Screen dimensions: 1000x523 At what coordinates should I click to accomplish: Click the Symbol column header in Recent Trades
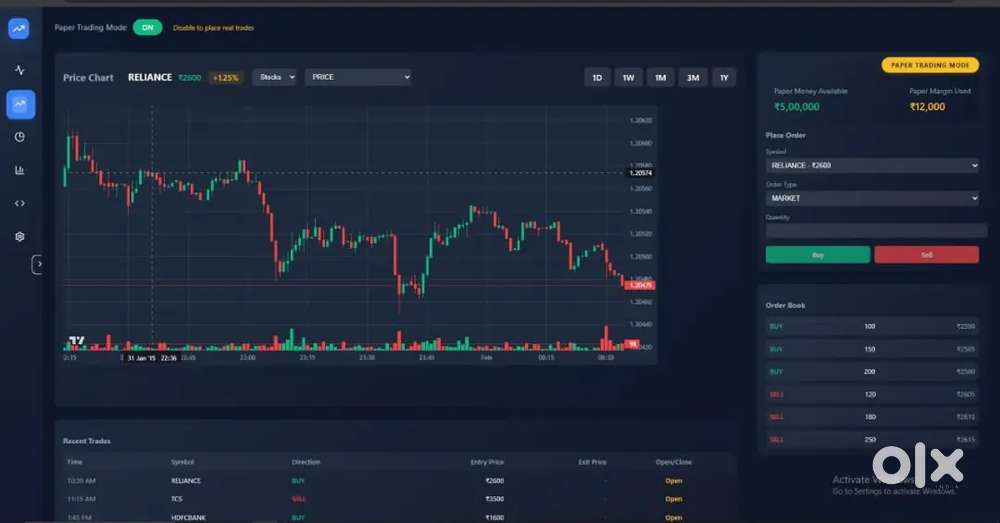click(182, 462)
